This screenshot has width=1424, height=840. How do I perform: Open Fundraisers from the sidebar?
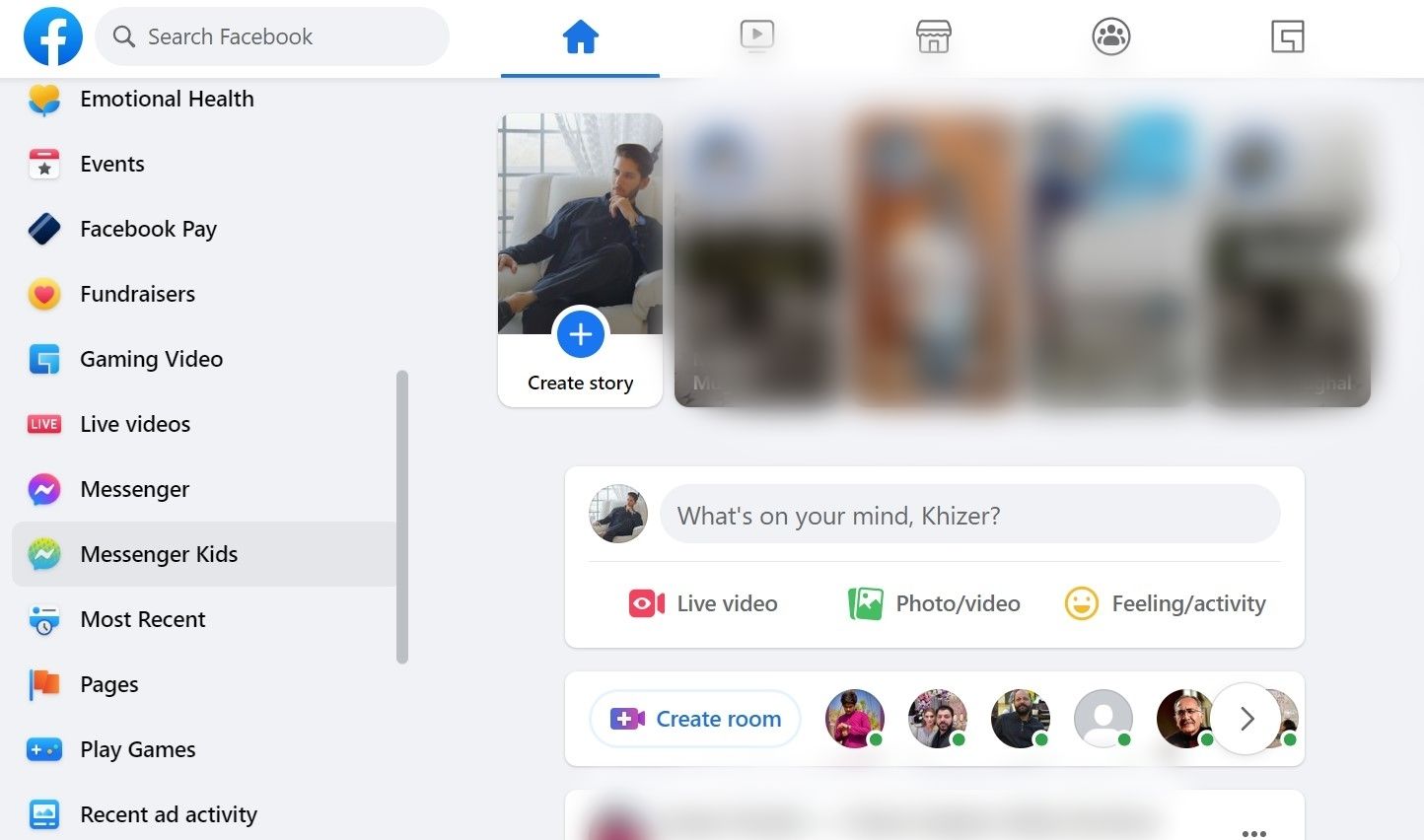tap(138, 294)
